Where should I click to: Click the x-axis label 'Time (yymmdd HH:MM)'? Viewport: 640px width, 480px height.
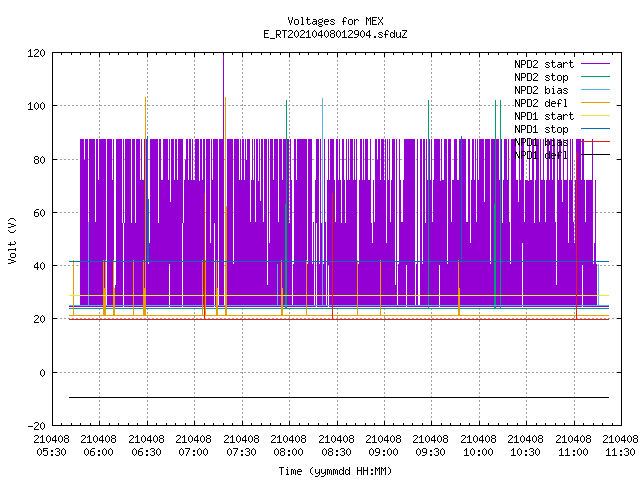pos(335,471)
